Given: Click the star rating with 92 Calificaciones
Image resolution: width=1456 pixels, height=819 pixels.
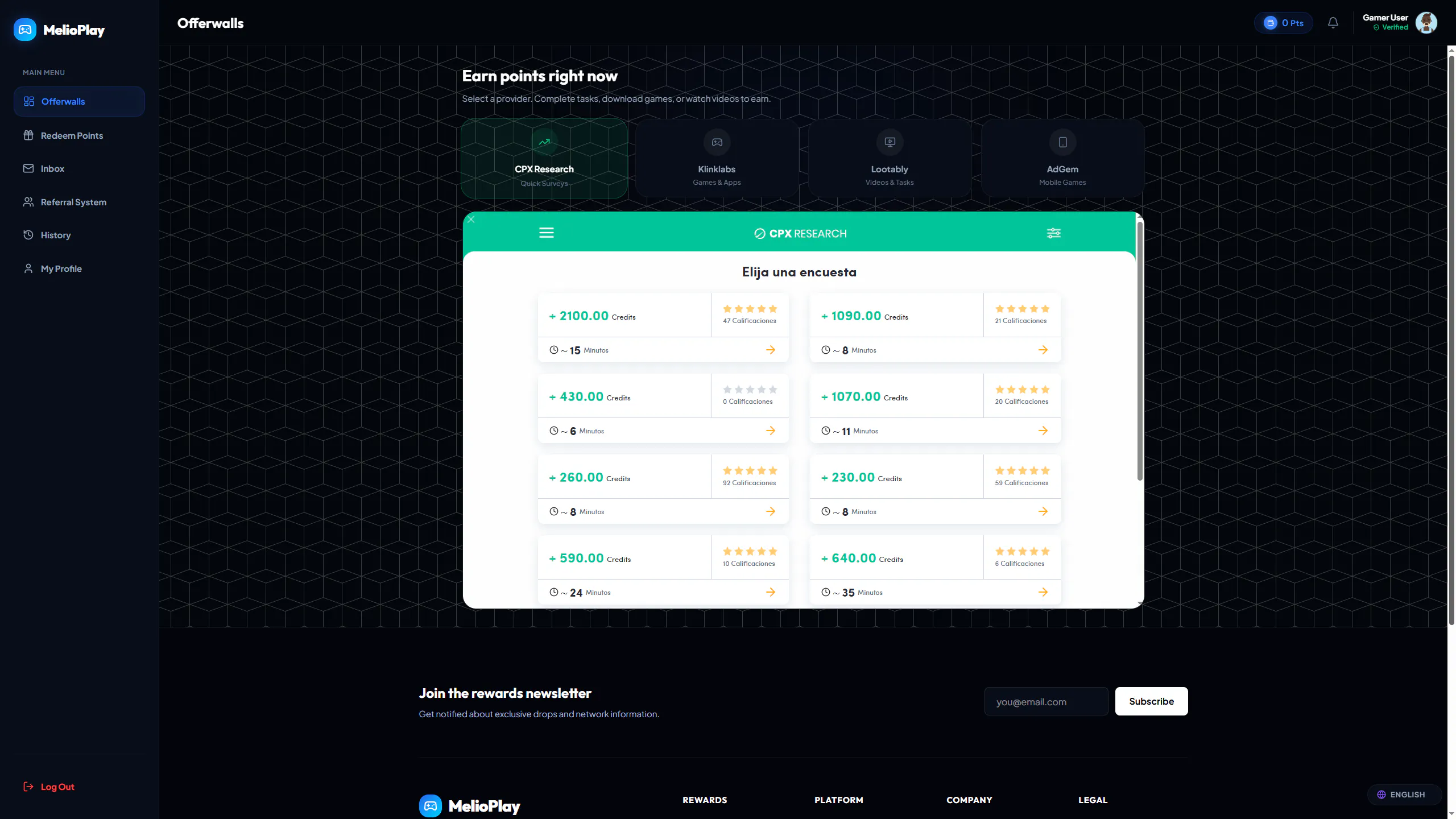Looking at the screenshot, I should click(x=750, y=470).
